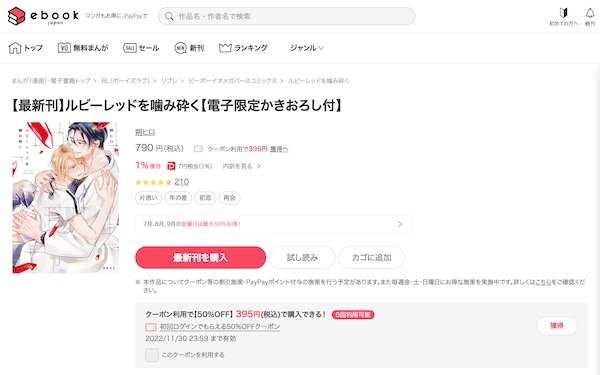Viewport: 600px width, 375px height.
Task: Expand the ジャンル genre dropdown
Action: [x=307, y=48]
